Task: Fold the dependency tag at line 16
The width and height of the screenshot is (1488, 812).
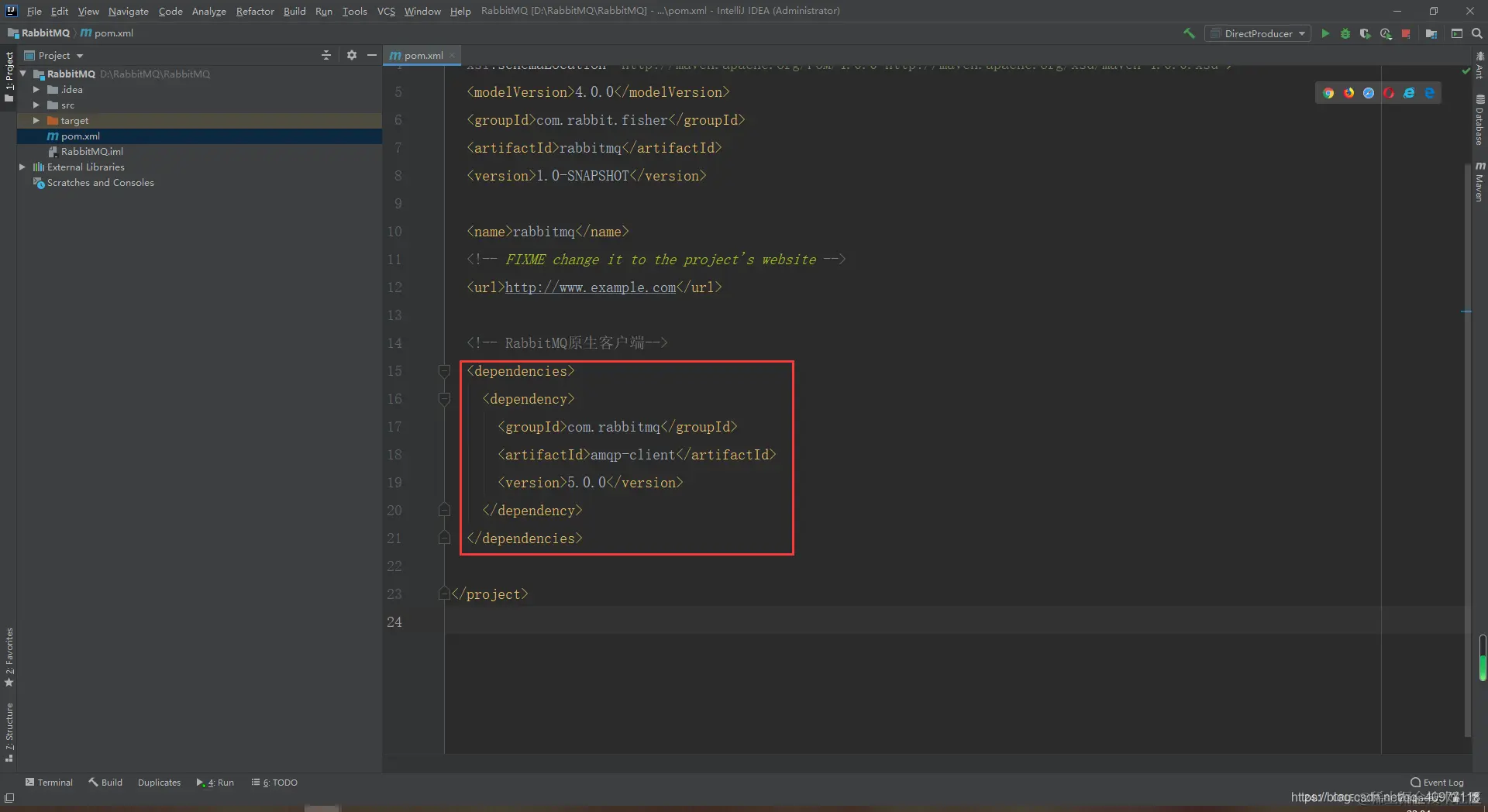Action: pos(444,399)
